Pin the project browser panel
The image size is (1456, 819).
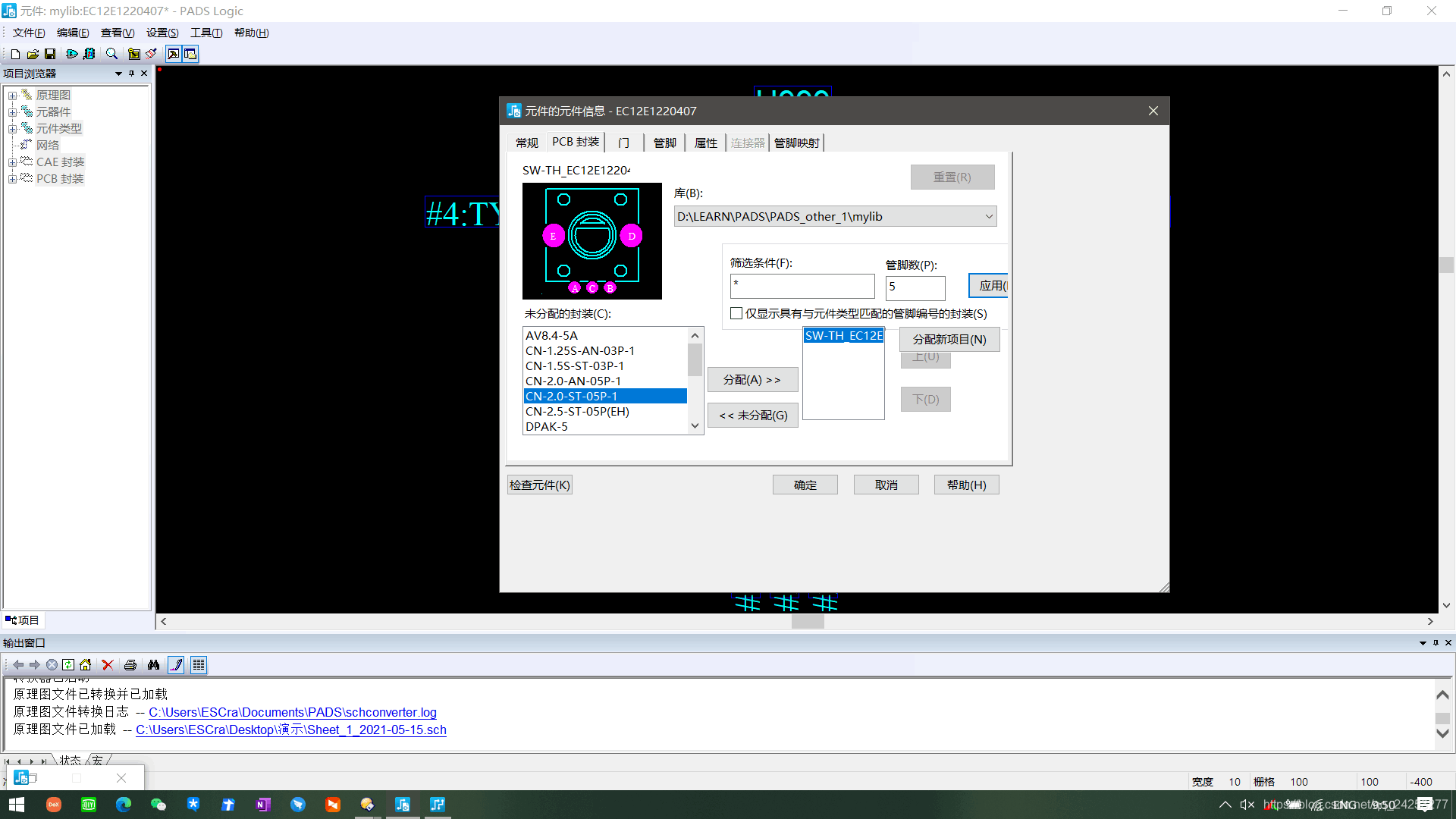(x=131, y=74)
